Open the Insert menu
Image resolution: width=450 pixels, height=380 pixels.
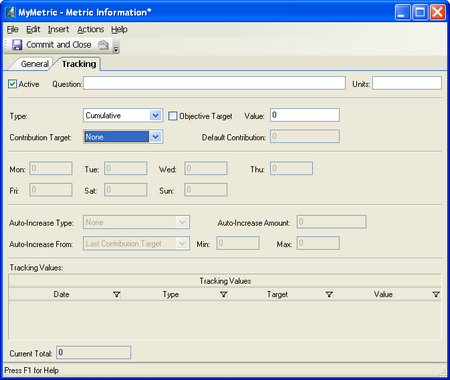pos(58,29)
